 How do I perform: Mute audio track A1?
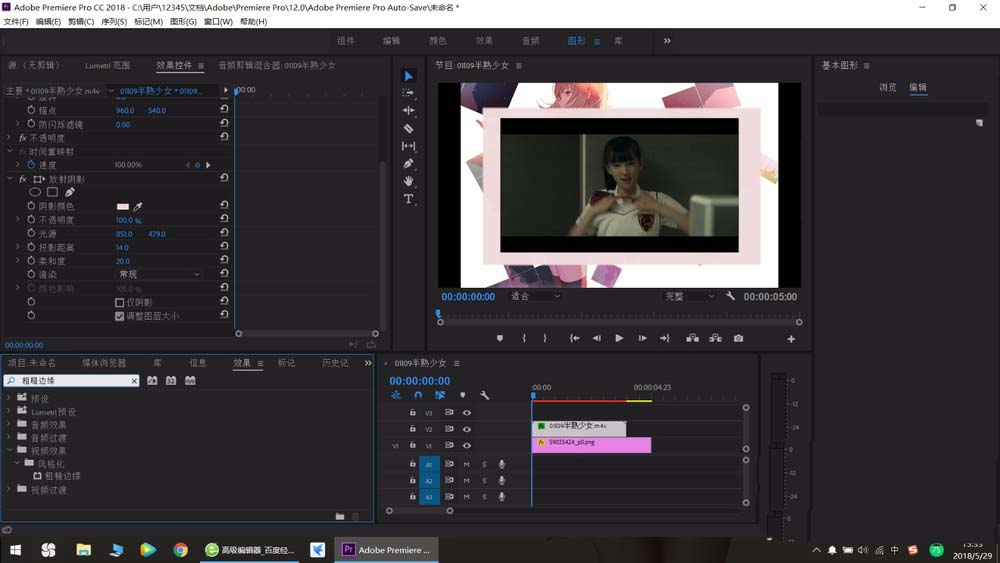[466, 464]
